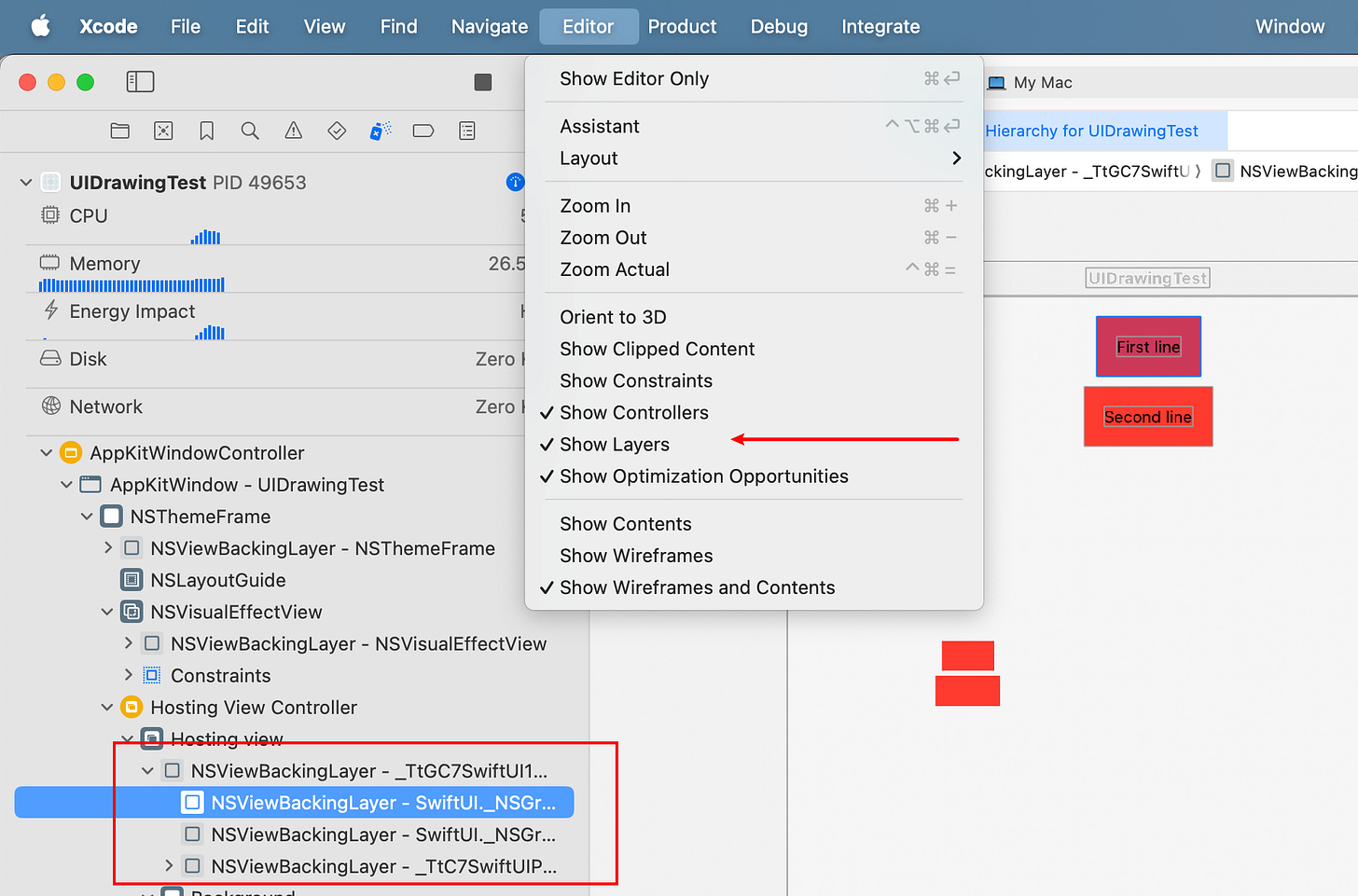This screenshot has height=896, width=1358.
Task: Expand NSViewBackingLayer - _TtC7SwiftUIP row arrow
Action: tap(169, 866)
